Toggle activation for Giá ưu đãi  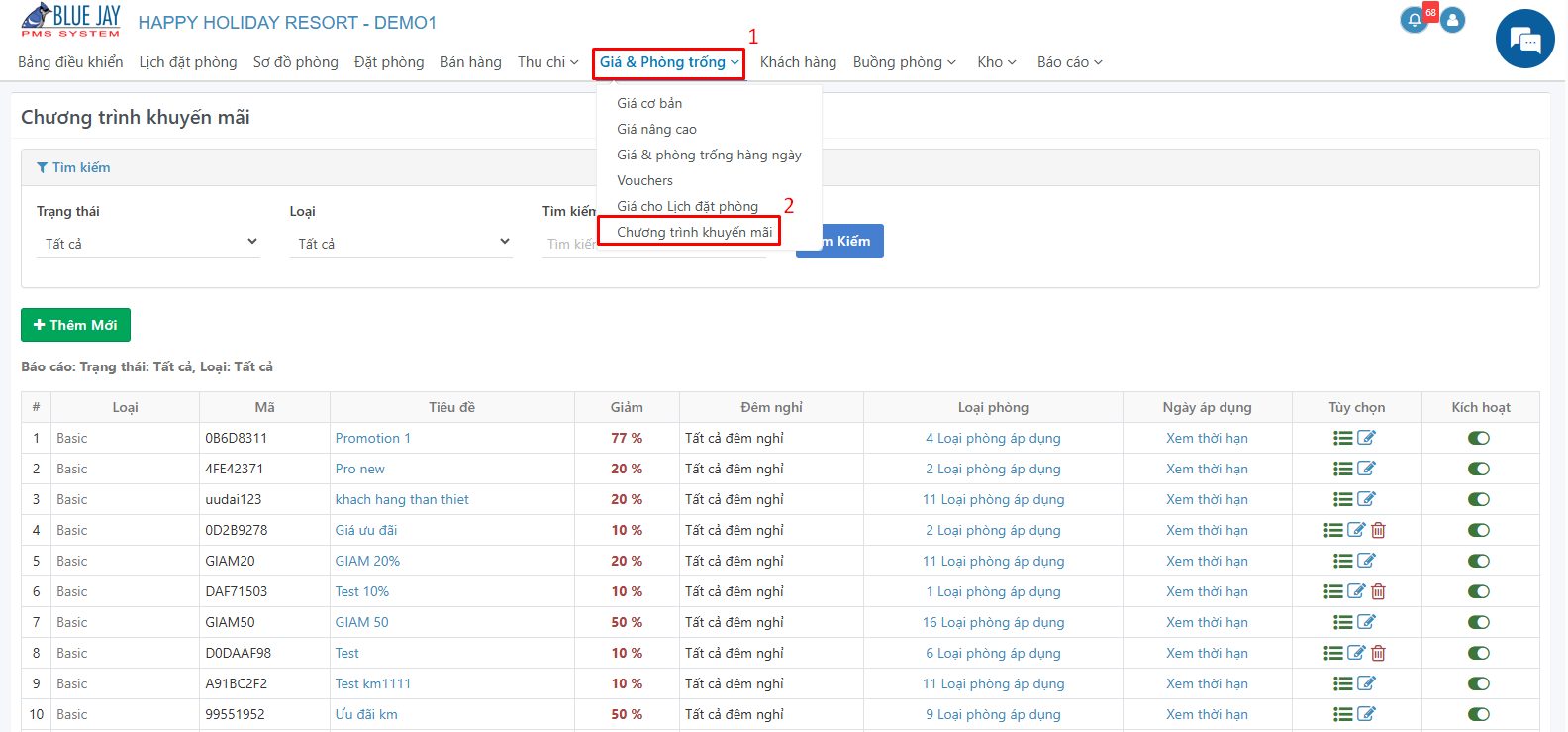[x=1479, y=530]
